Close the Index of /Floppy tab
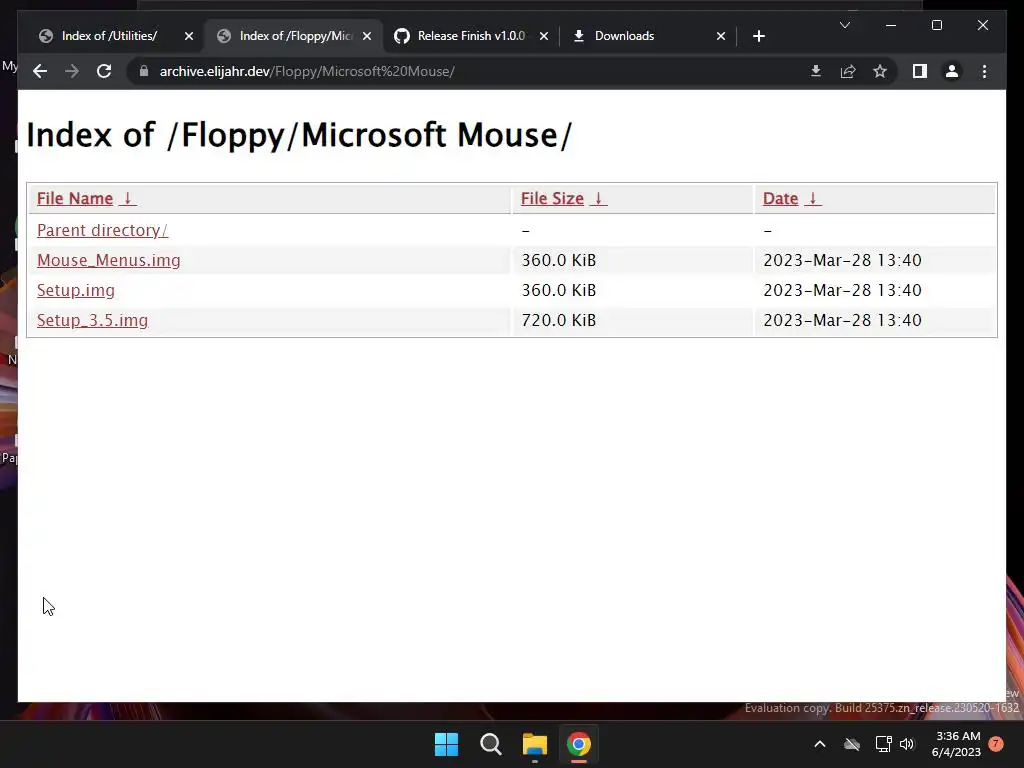1024x768 pixels. click(367, 36)
